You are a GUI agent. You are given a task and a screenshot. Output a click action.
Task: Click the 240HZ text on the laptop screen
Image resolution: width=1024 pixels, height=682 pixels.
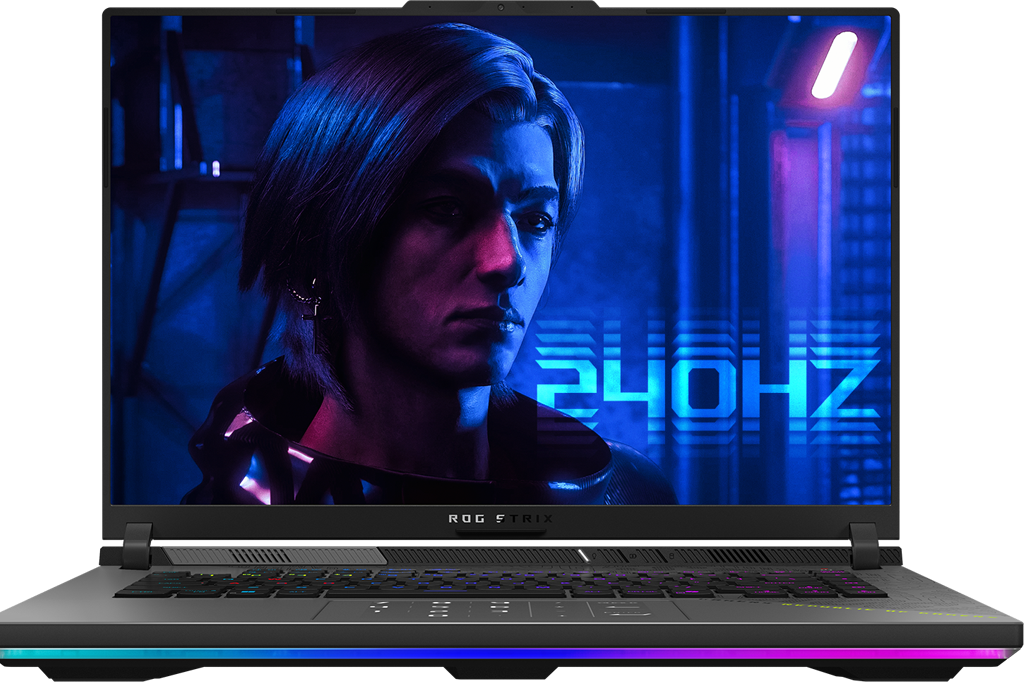[x=709, y=387]
